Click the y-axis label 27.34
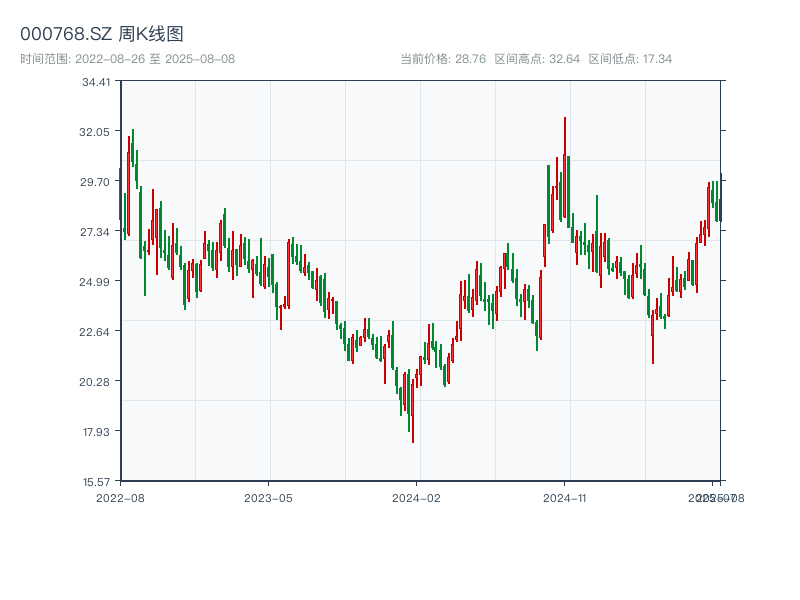Image resolution: width=800 pixels, height=600 pixels. (95, 232)
